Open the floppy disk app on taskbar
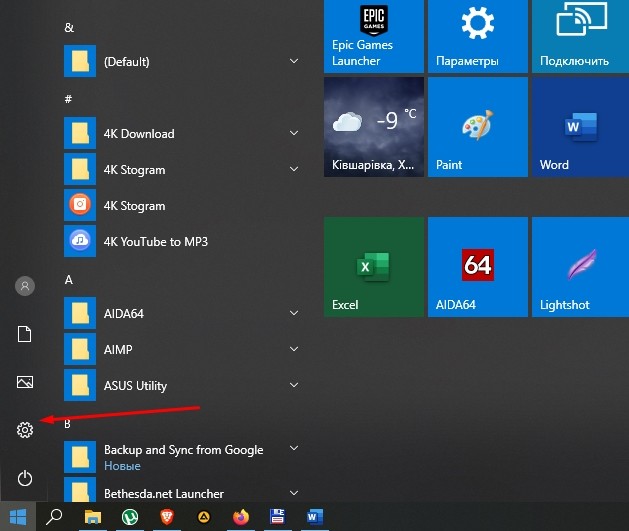The image size is (629, 531). [278, 517]
